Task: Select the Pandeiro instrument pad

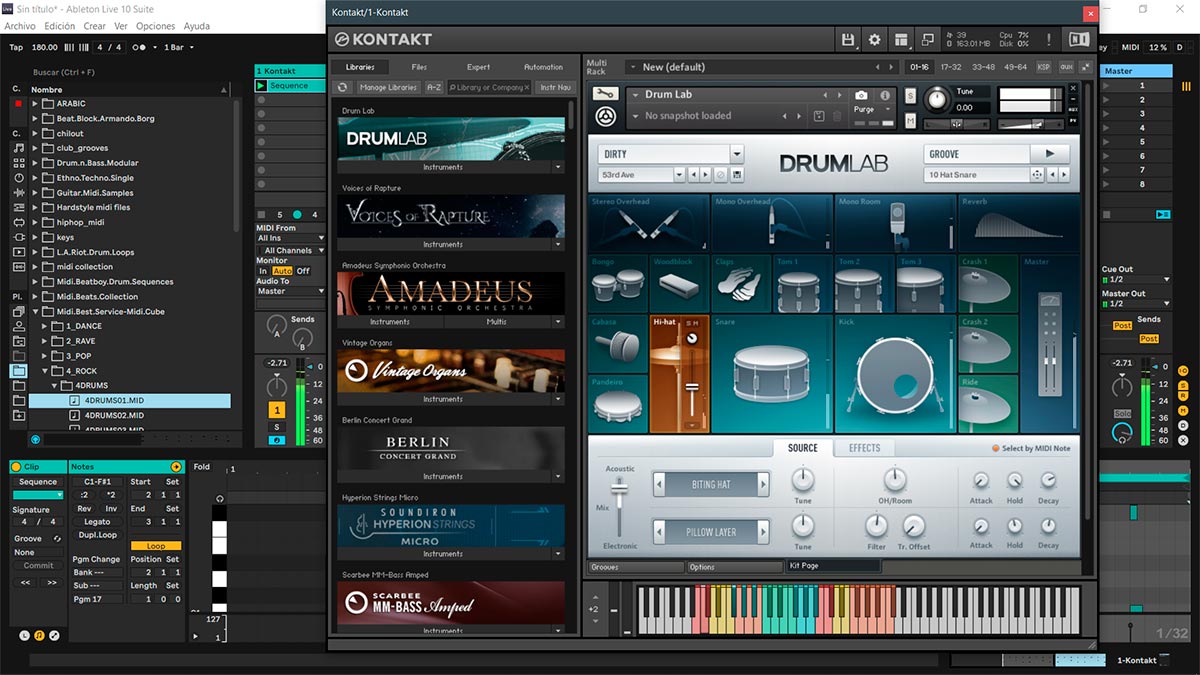Action: click(x=618, y=404)
